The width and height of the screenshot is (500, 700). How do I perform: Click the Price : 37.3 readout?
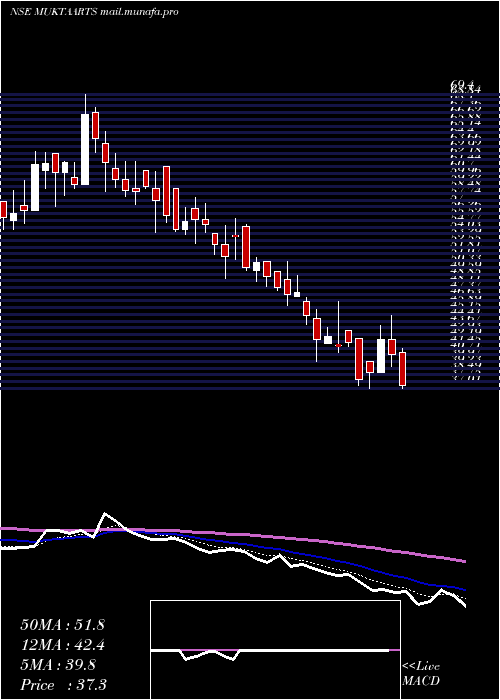[63, 685]
